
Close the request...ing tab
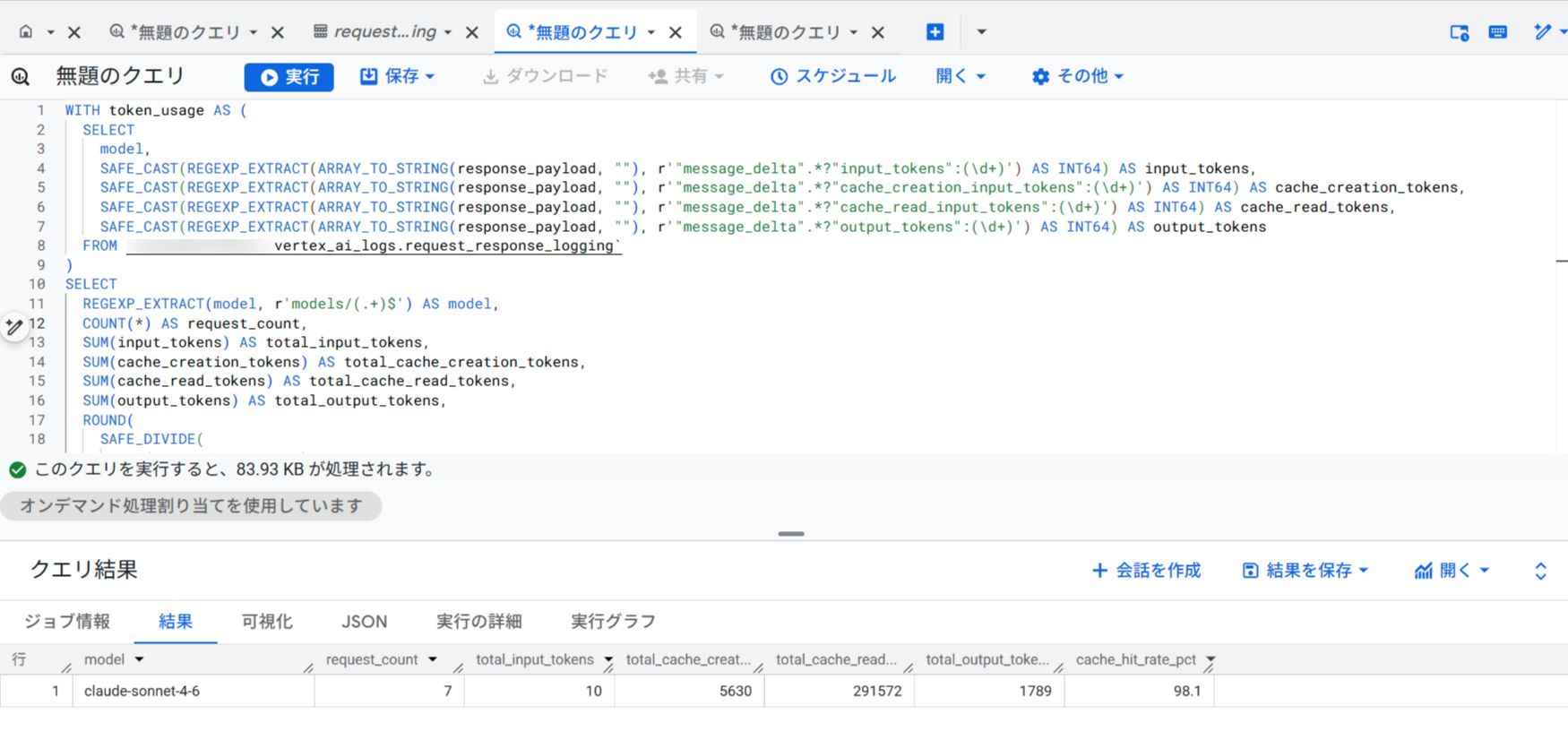click(472, 33)
